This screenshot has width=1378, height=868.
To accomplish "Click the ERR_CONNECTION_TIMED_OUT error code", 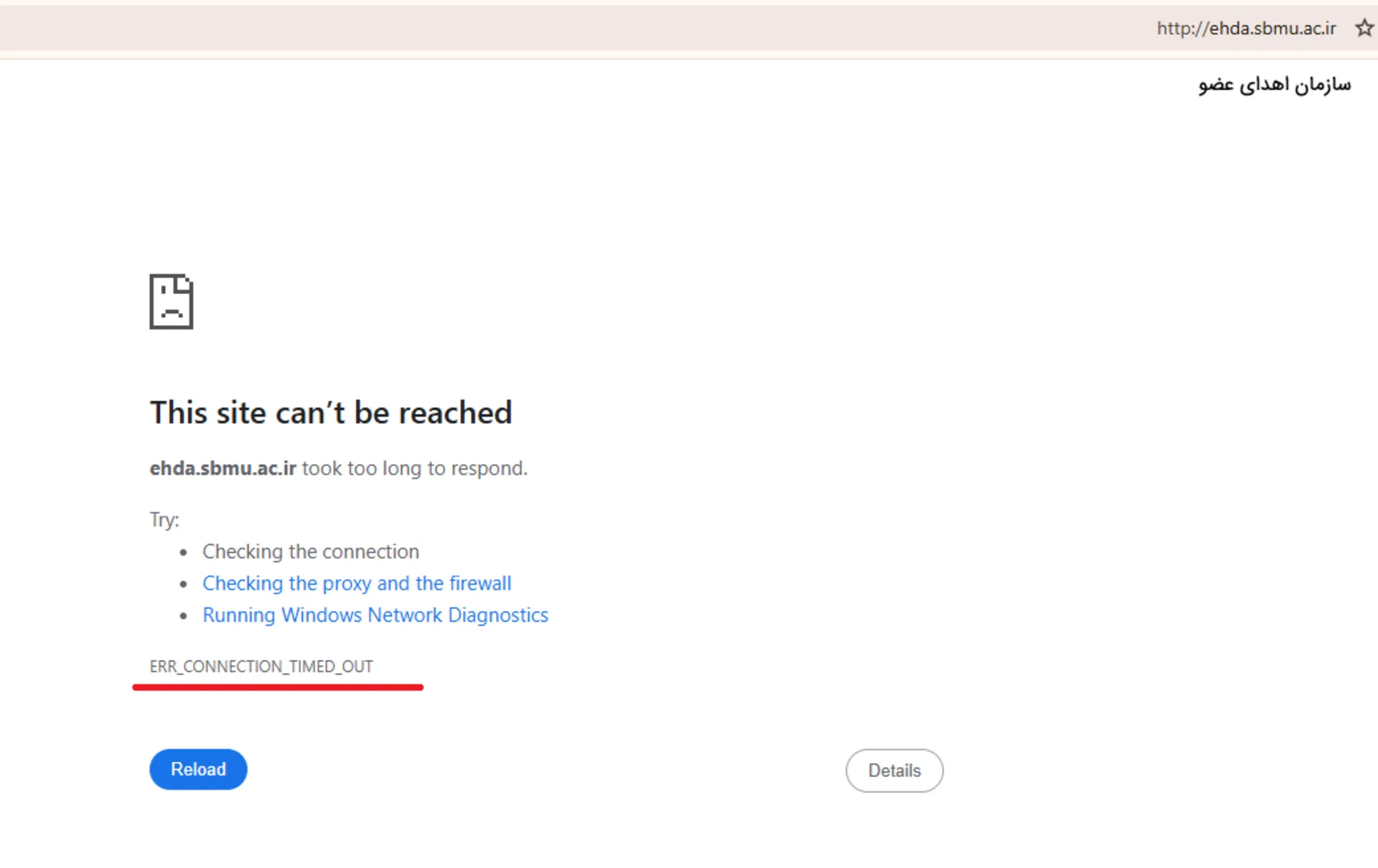I will click(261, 666).
